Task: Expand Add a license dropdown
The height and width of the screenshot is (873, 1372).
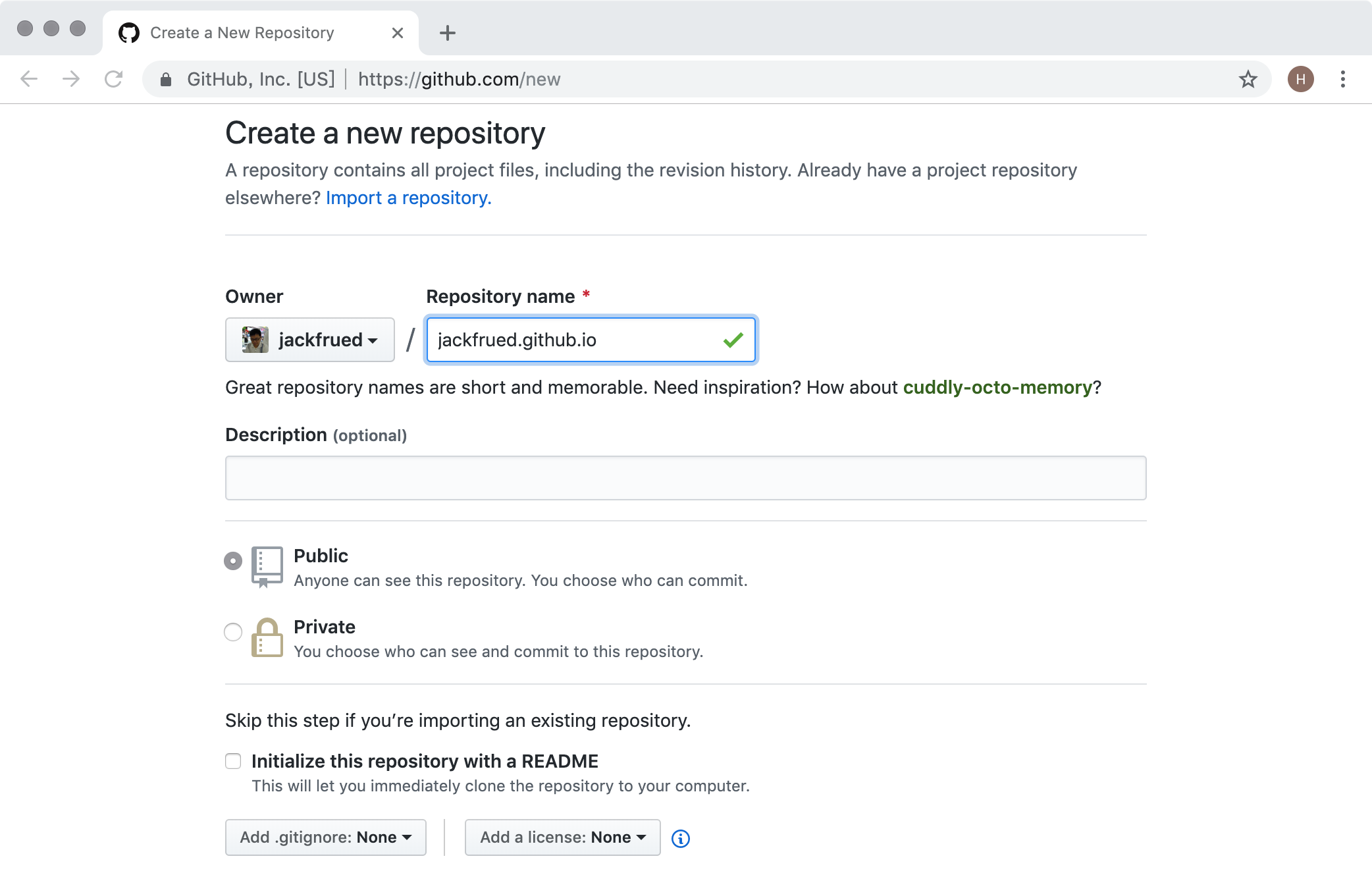Action: point(562,837)
